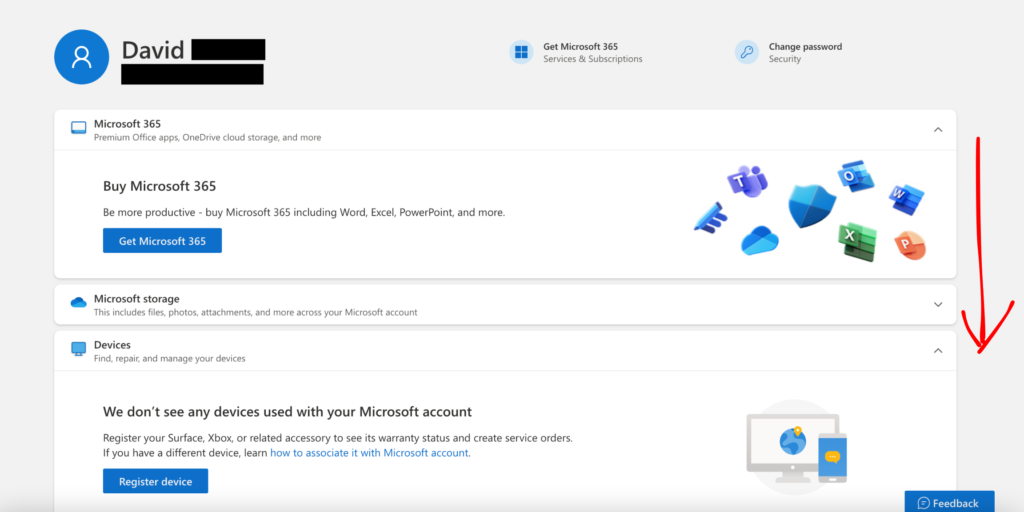The height and width of the screenshot is (512, 1024).
Task: Open how to associate it with Microsoft account link
Action: click(x=369, y=453)
